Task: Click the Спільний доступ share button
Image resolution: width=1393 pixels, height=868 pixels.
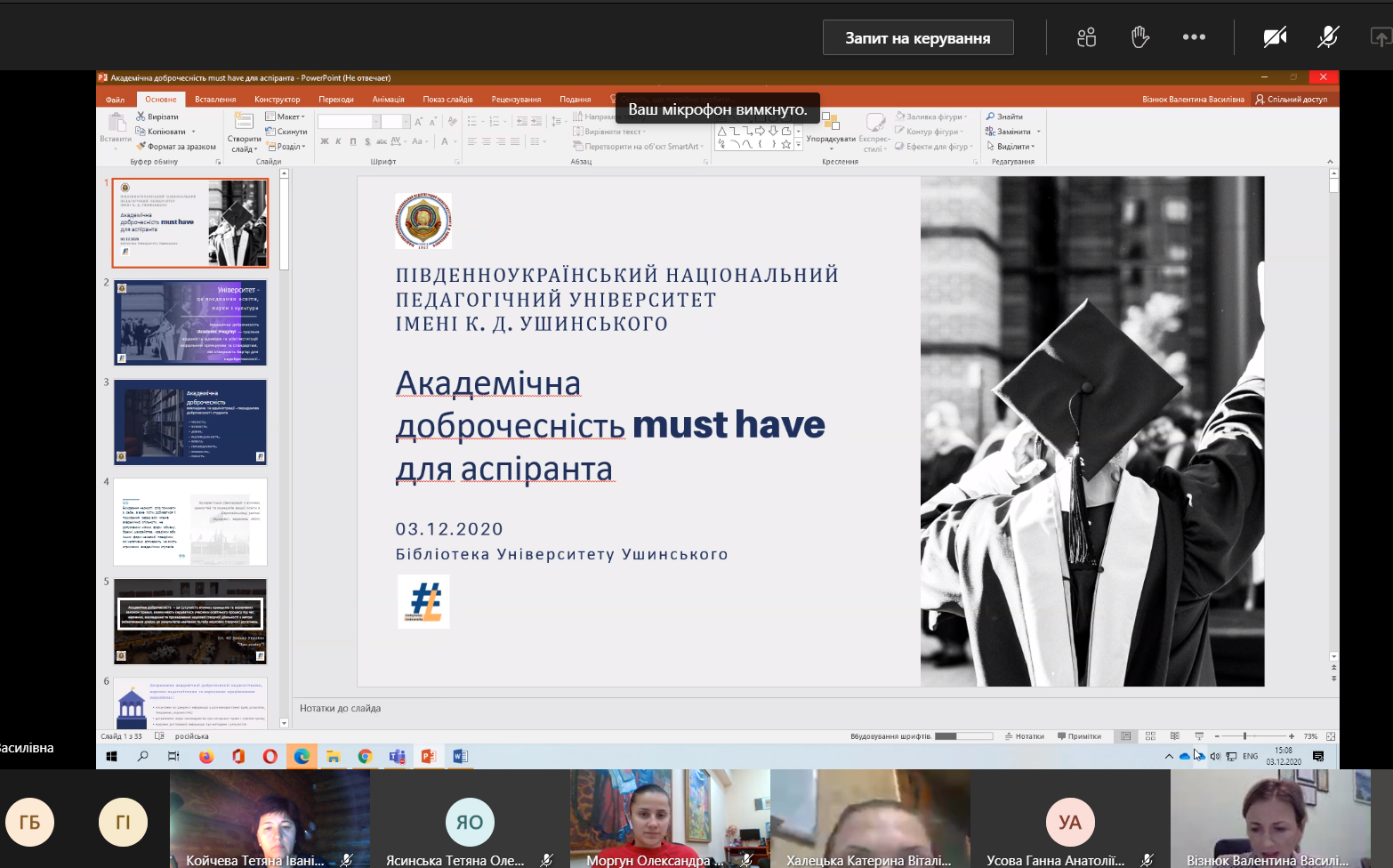Action: [1291, 100]
